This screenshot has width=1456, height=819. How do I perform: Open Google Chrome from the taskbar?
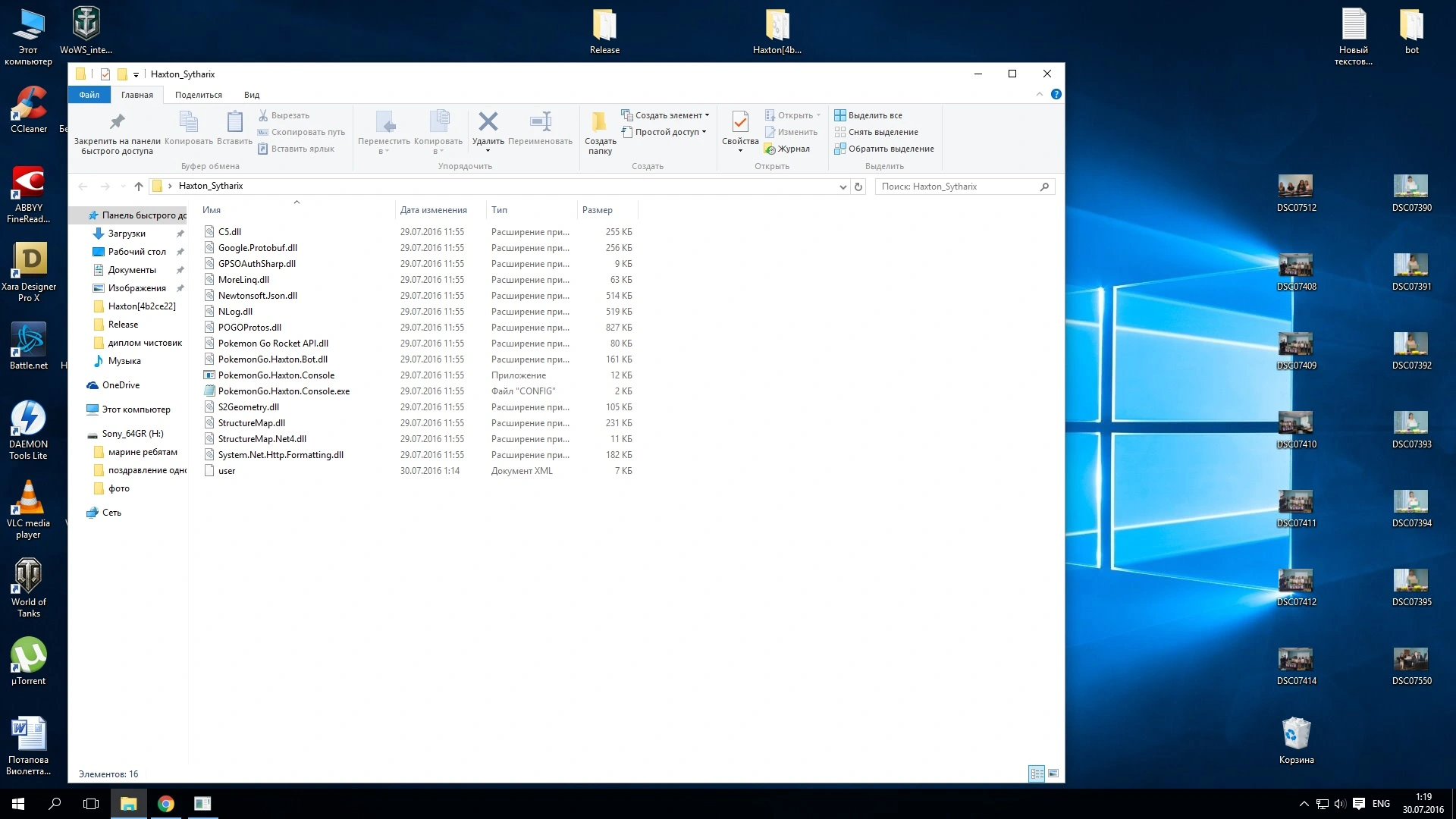[x=165, y=804]
